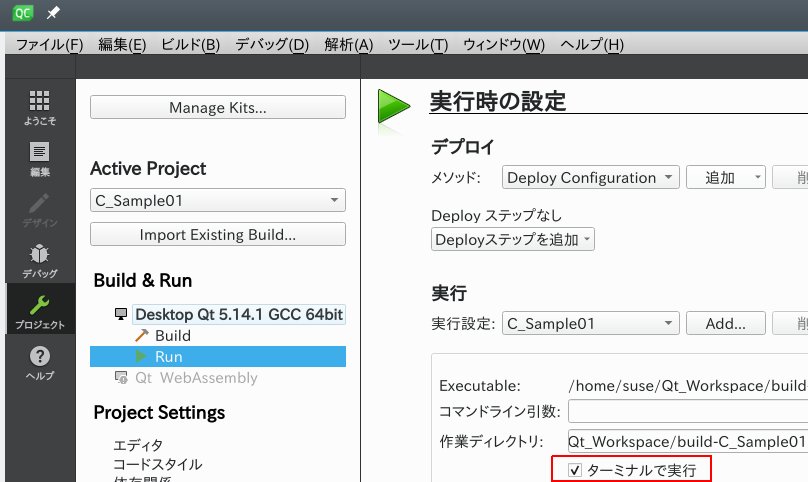Open the Deploy Configuration method dropdown
Screen dimensions: 808x482
coord(591,178)
